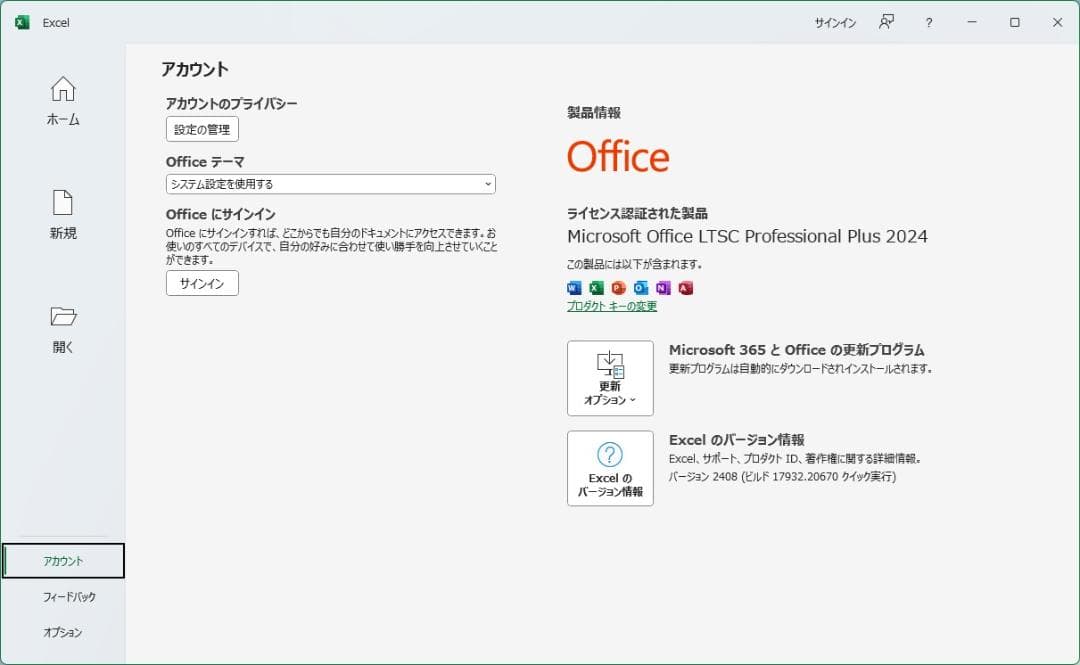Click the Access app icon

pos(685,288)
